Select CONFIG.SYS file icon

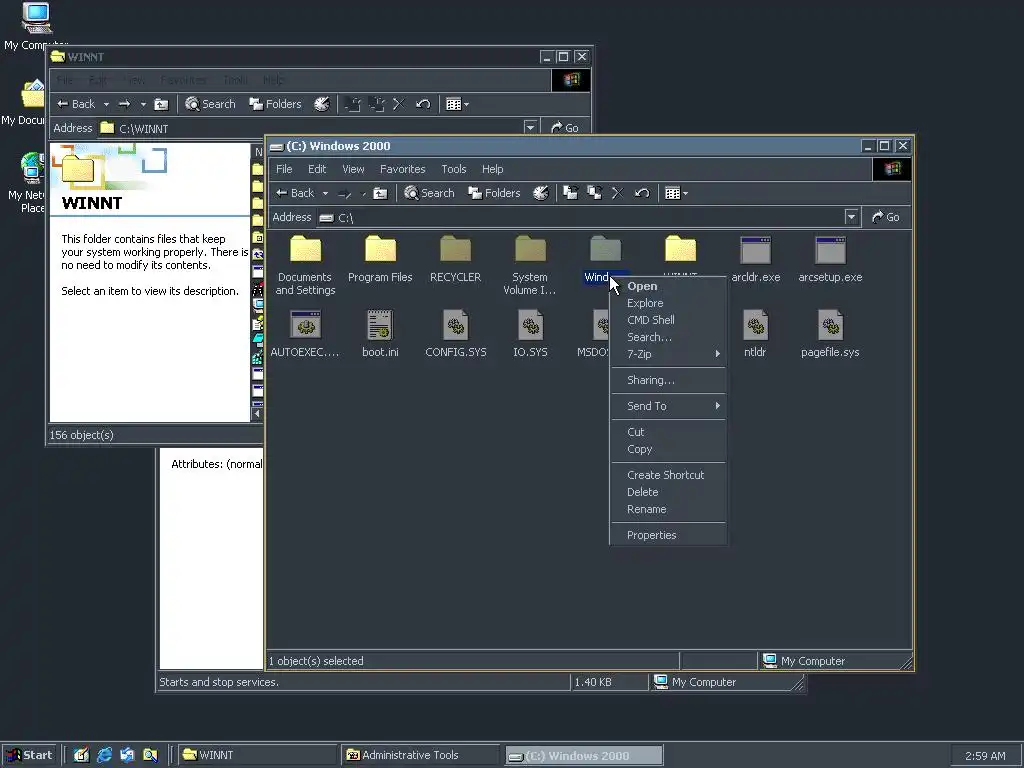tap(455, 325)
